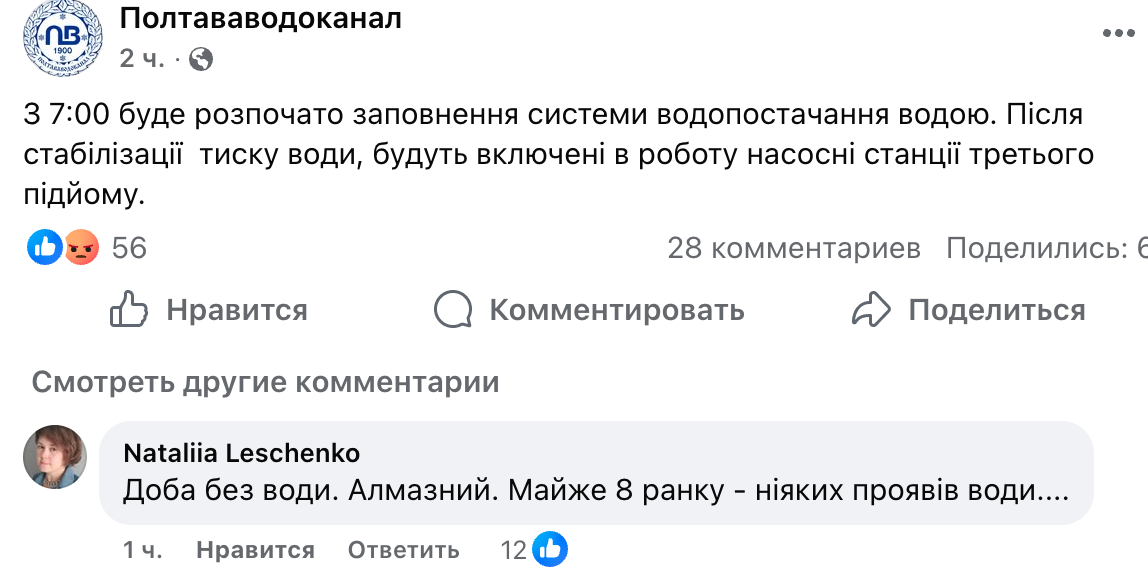The image size is (1148, 582).
Task: View the 56 reactions count list
Action: [x=129, y=248]
